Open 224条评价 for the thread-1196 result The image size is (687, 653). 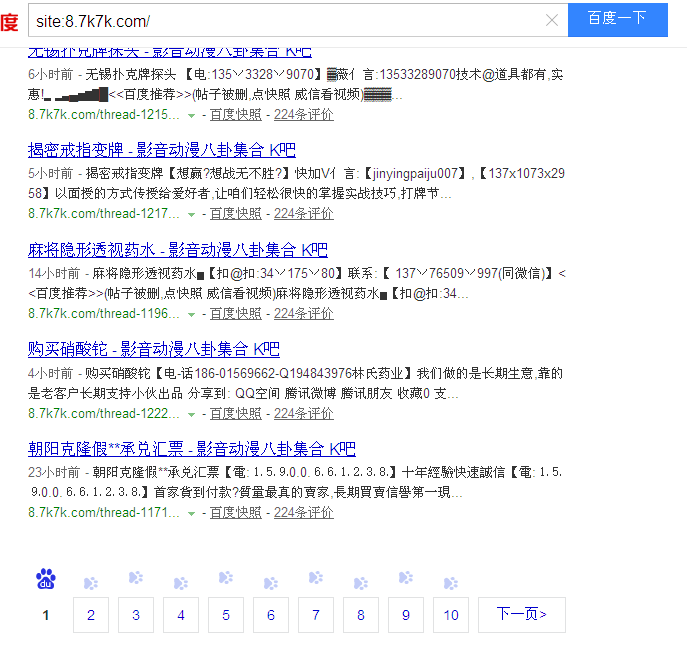coord(304,314)
